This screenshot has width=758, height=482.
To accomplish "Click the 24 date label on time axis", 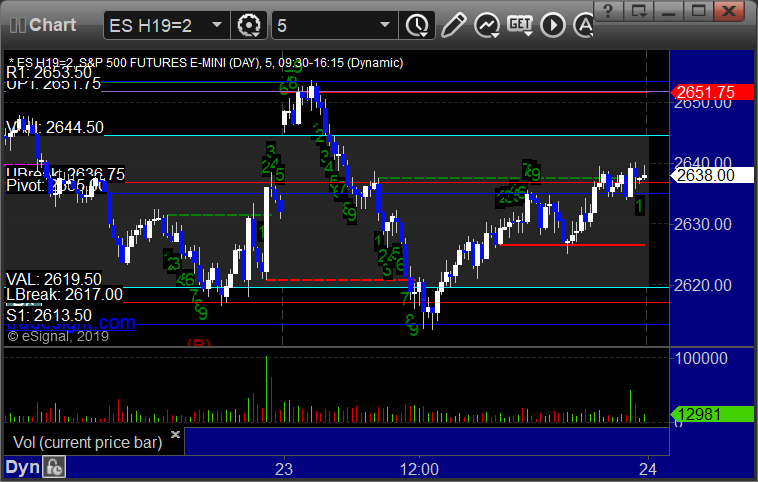I will [647, 469].
